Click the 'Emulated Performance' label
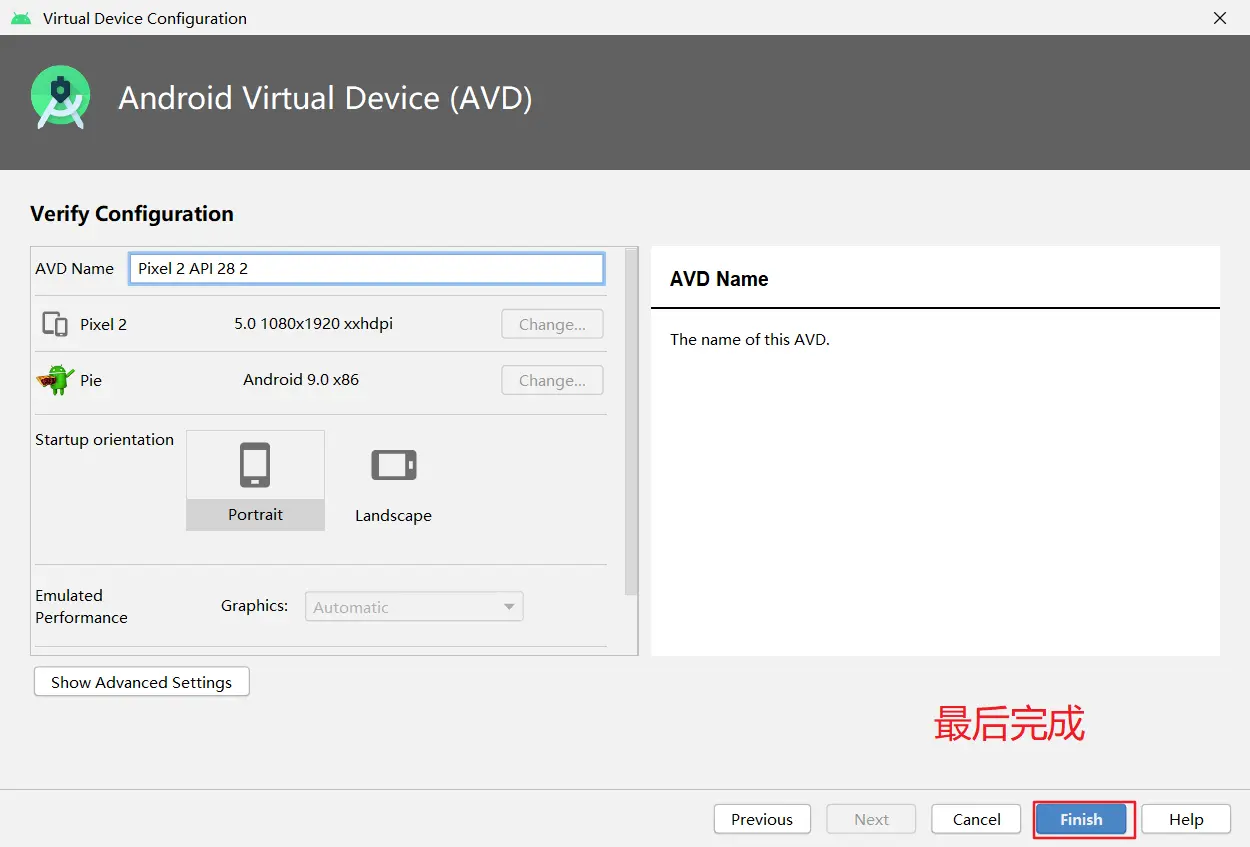Viewport: 1250px width, 847px height. click(81, 606)
